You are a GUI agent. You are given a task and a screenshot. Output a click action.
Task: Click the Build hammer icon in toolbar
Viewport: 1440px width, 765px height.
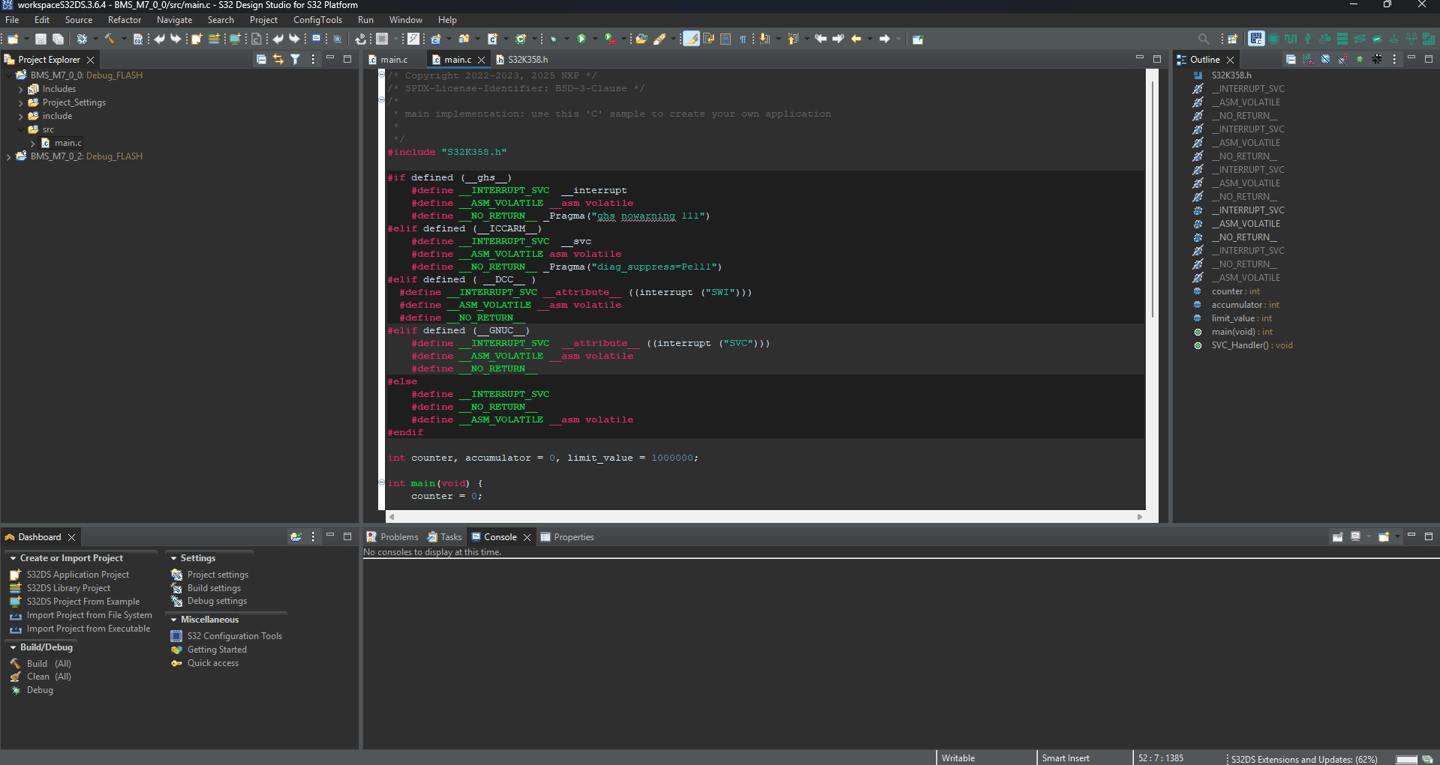(110, 39)
